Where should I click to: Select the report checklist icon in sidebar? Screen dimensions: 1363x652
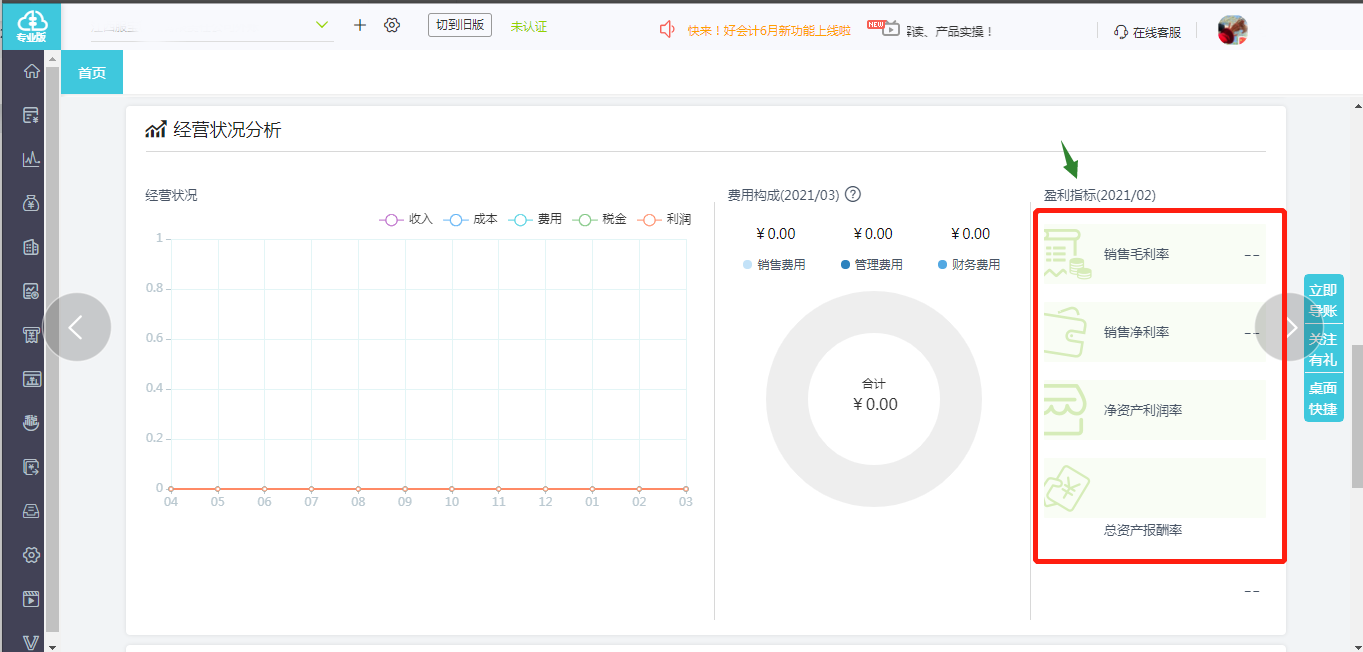click(30, 290)
